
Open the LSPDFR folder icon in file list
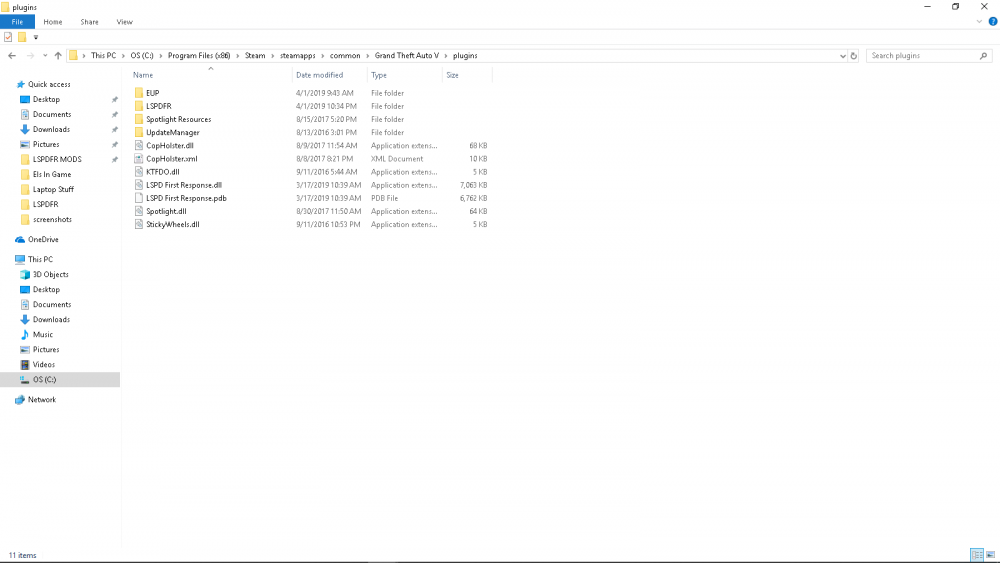[139, 106]
